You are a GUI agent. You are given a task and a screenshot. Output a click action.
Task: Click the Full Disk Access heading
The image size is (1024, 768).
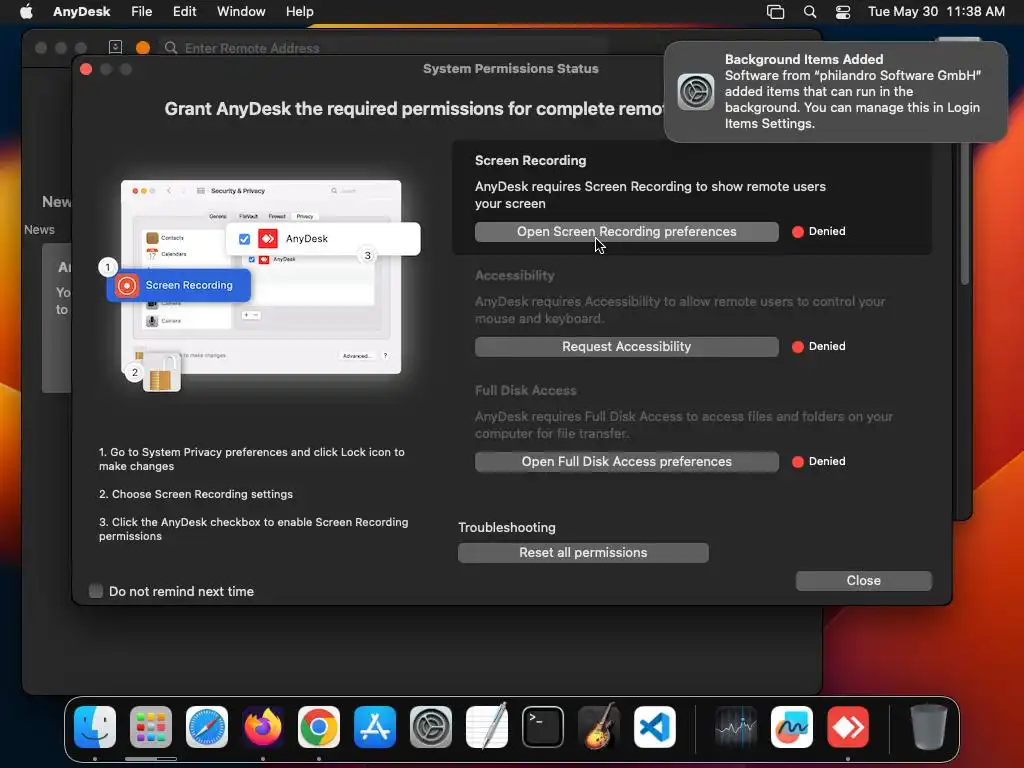coord(526,391)
